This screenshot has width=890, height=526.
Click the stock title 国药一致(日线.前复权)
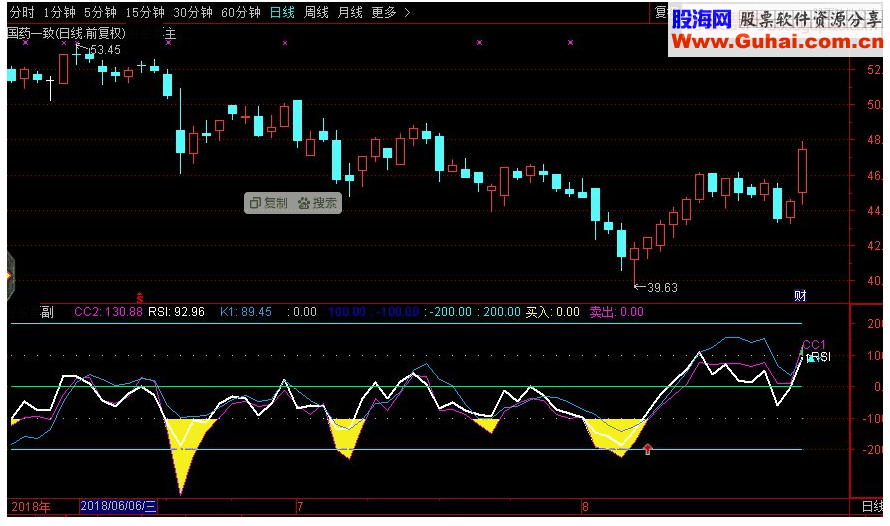pyautogui.click(x=66, y=33)
